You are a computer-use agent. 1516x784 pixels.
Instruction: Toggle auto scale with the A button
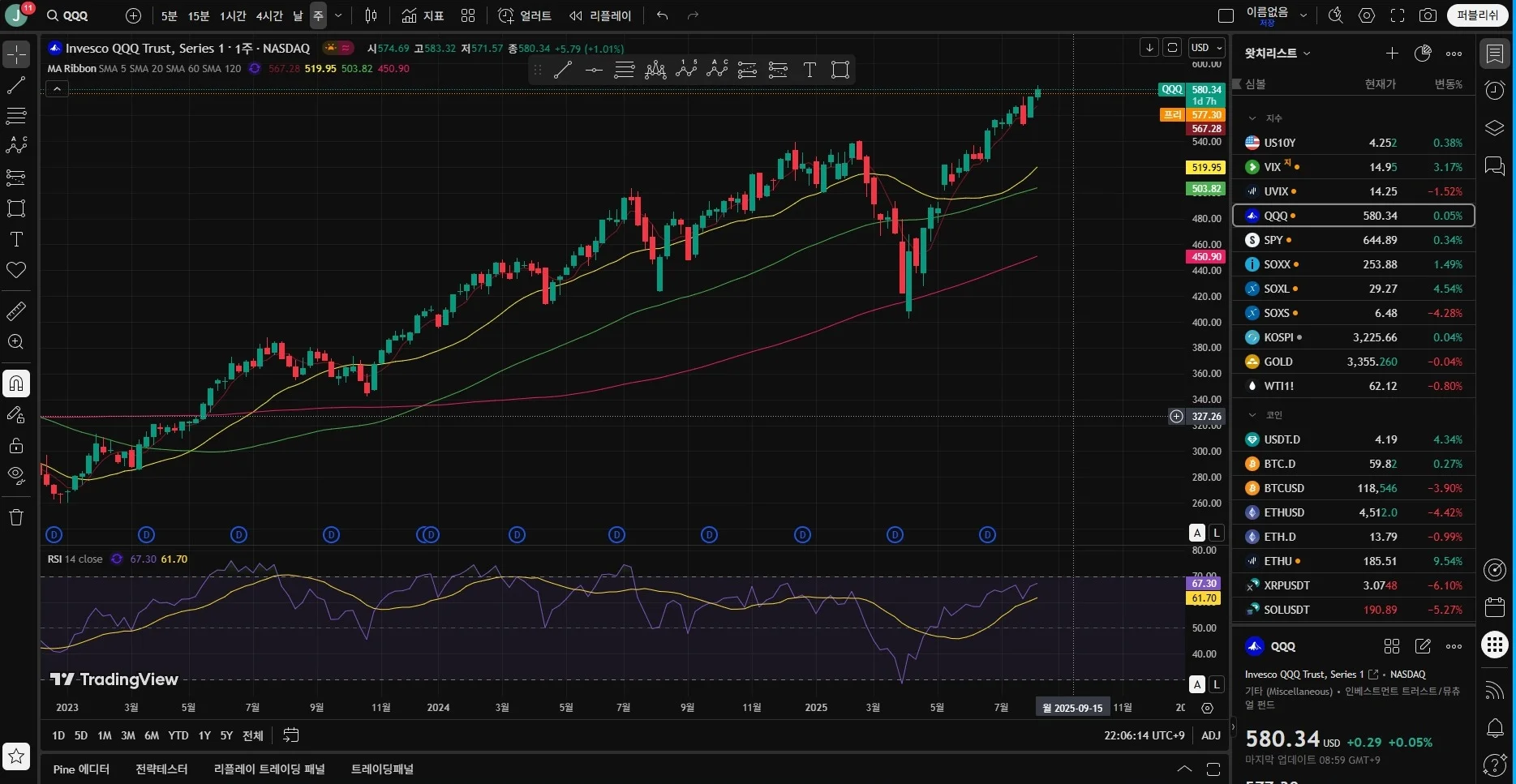point(1197,533)
